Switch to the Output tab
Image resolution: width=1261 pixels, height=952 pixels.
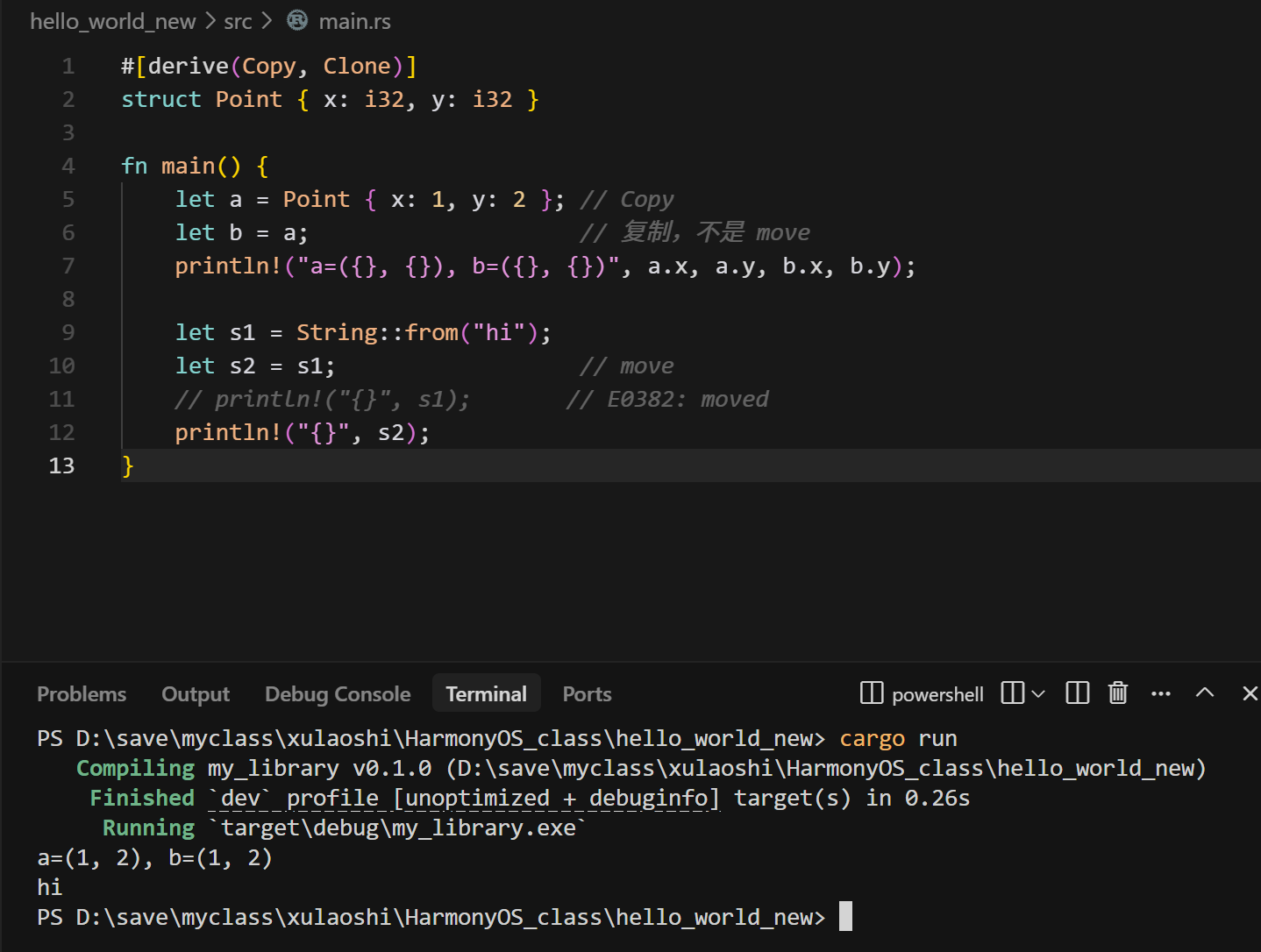coord(196,694)
